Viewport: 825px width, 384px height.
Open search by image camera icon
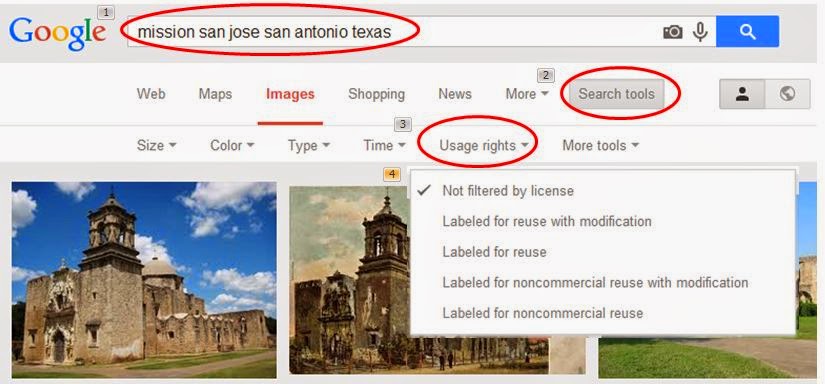click(672, 32)
